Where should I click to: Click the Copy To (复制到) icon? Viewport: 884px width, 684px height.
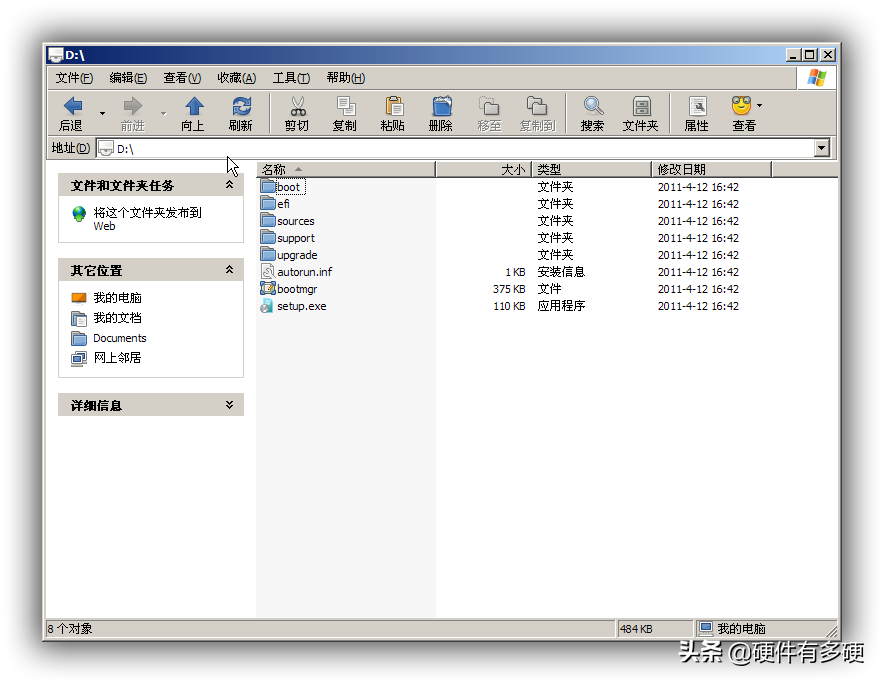click(537, 106)
